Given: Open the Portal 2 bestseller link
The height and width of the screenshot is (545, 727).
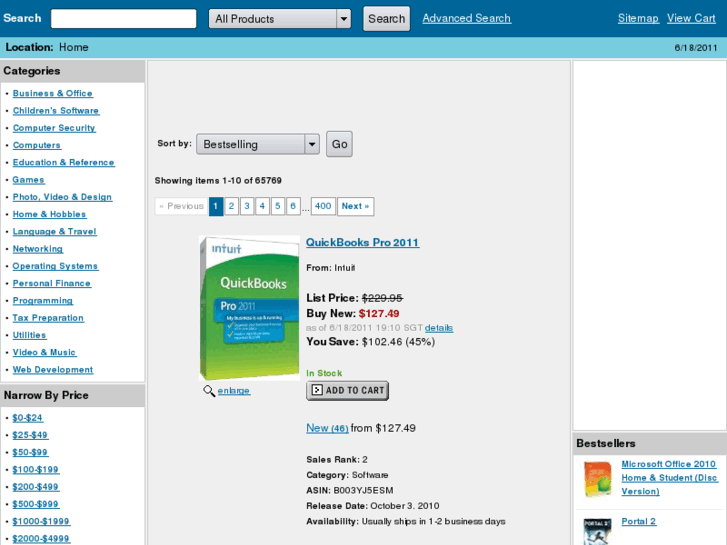Looking at the screenshot, I should click(x=639, y=521).
